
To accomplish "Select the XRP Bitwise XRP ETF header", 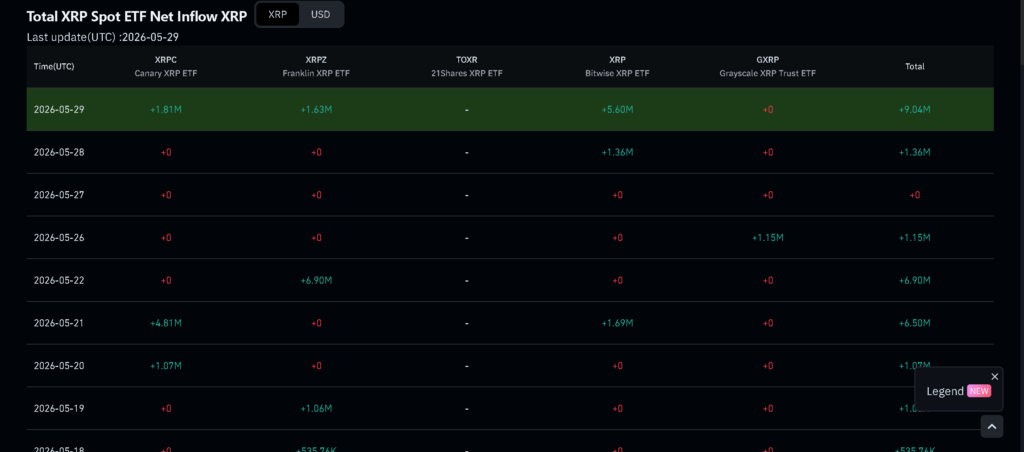I will [x=617, y=67].
